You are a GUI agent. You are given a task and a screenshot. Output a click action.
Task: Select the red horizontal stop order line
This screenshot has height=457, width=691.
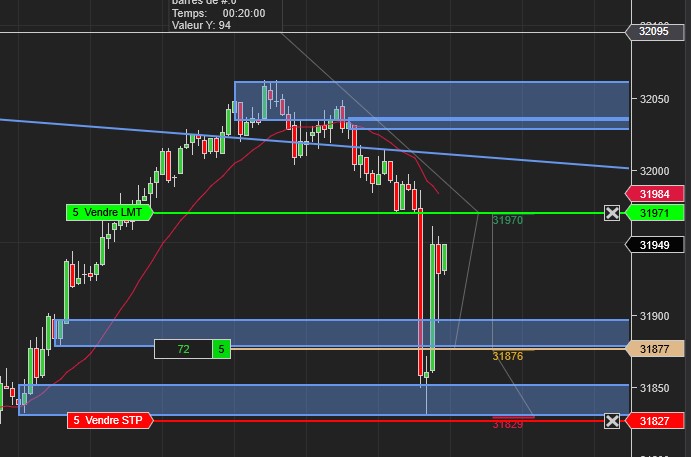pos(378,421)
